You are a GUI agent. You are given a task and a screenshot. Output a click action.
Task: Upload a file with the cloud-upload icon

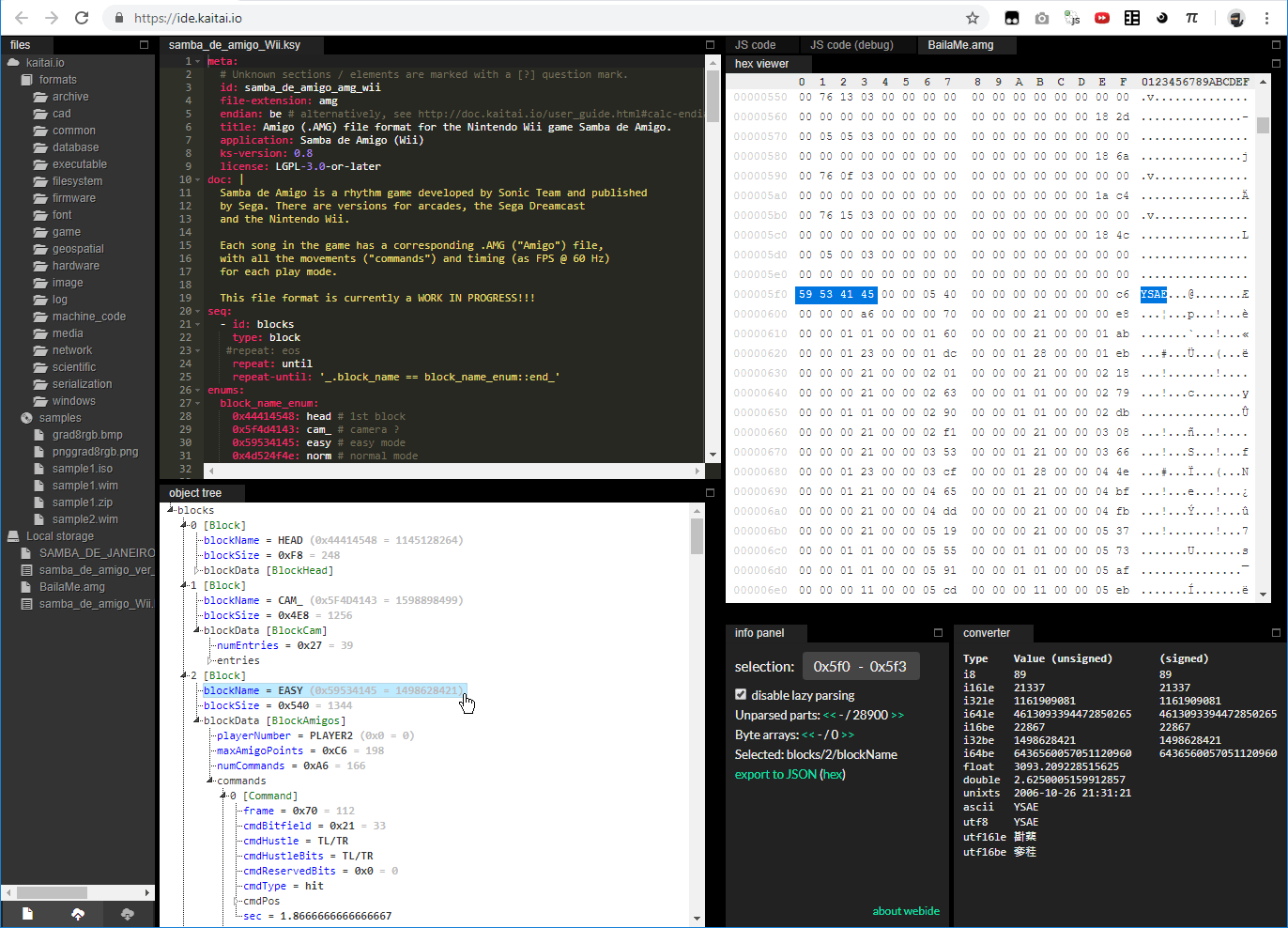click(78, 914)
